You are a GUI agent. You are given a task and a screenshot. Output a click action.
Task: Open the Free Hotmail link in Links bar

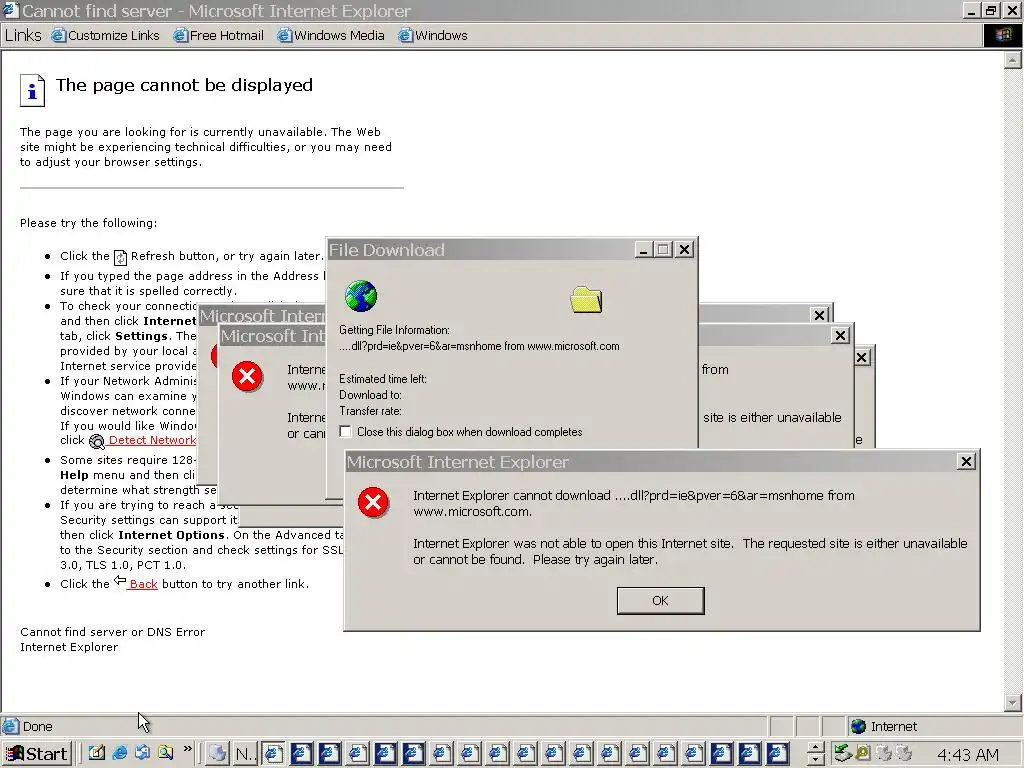pos(219,35)
